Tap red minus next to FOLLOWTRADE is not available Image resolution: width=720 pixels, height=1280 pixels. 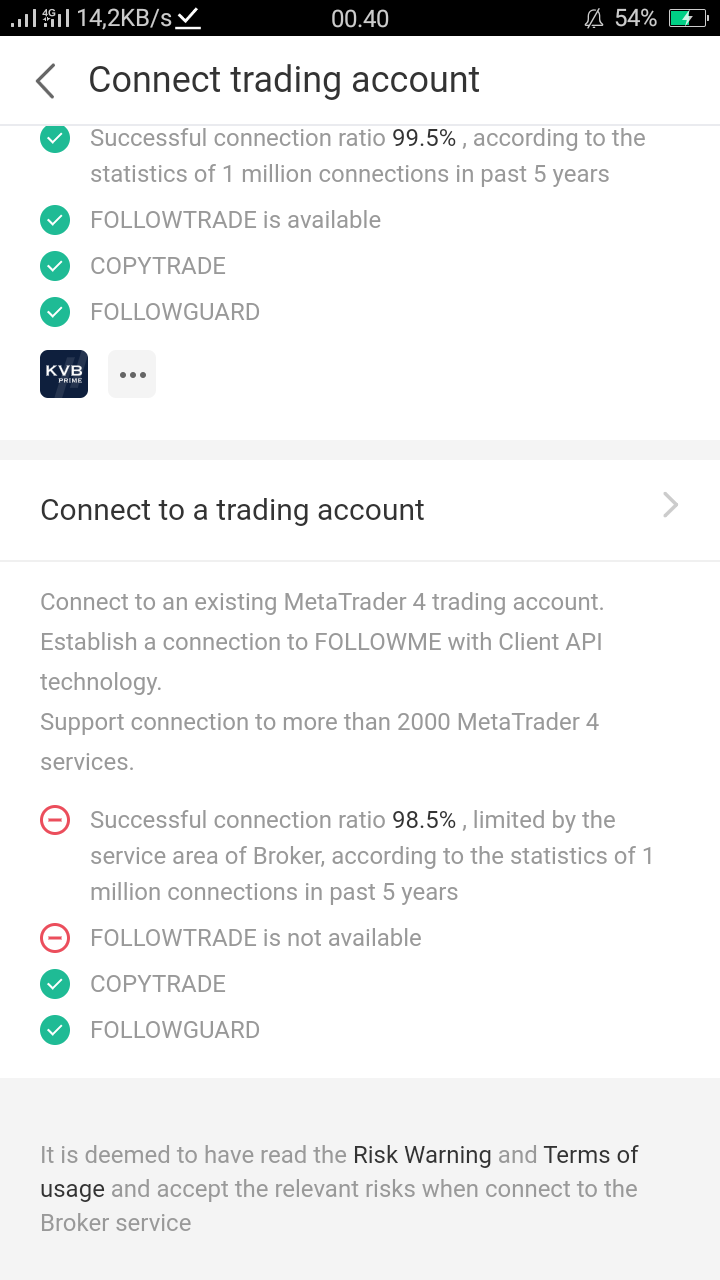click(55, 938)
